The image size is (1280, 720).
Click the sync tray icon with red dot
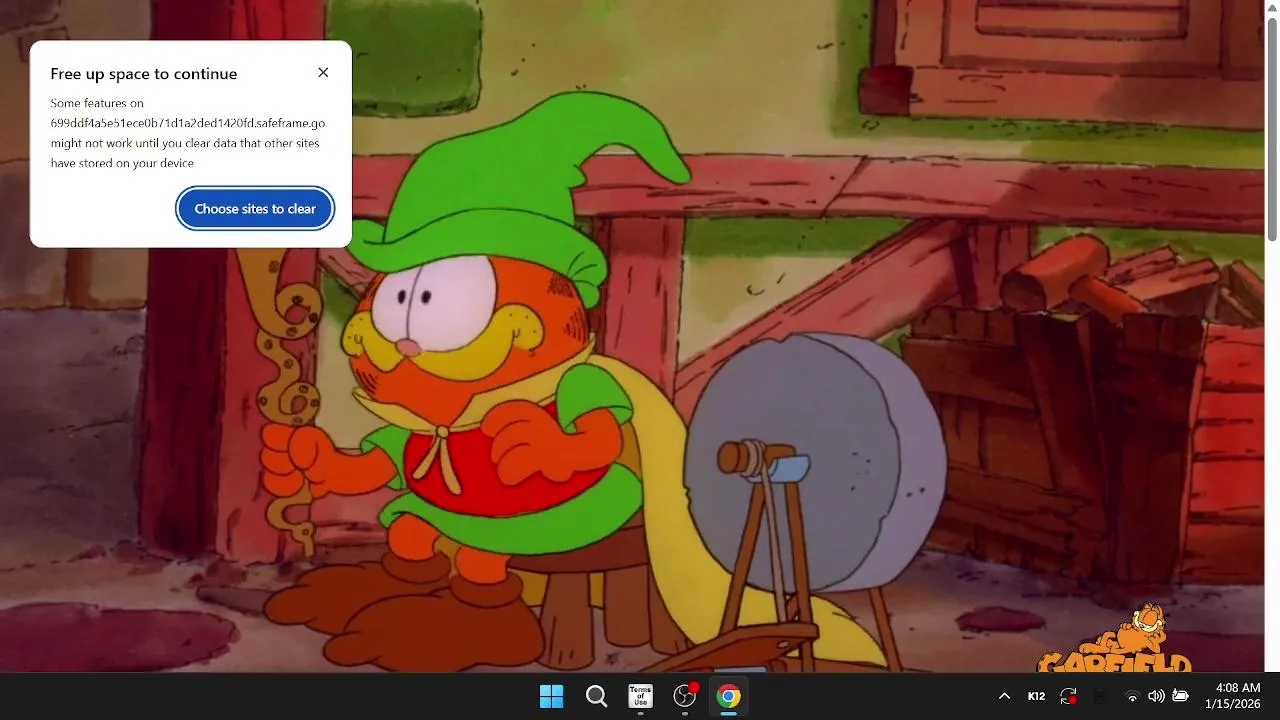1069,696
